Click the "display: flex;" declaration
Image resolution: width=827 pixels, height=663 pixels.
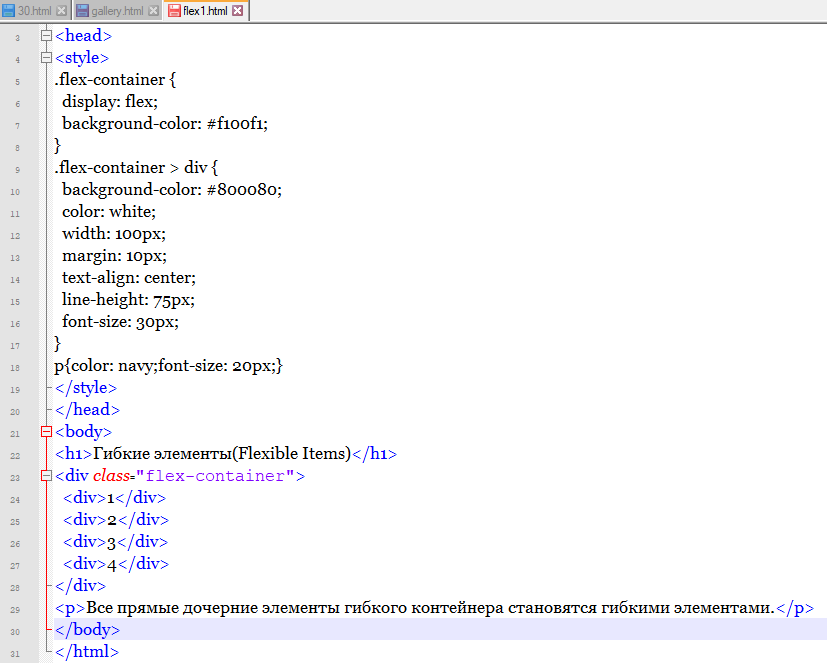click(x=109, y=102)
